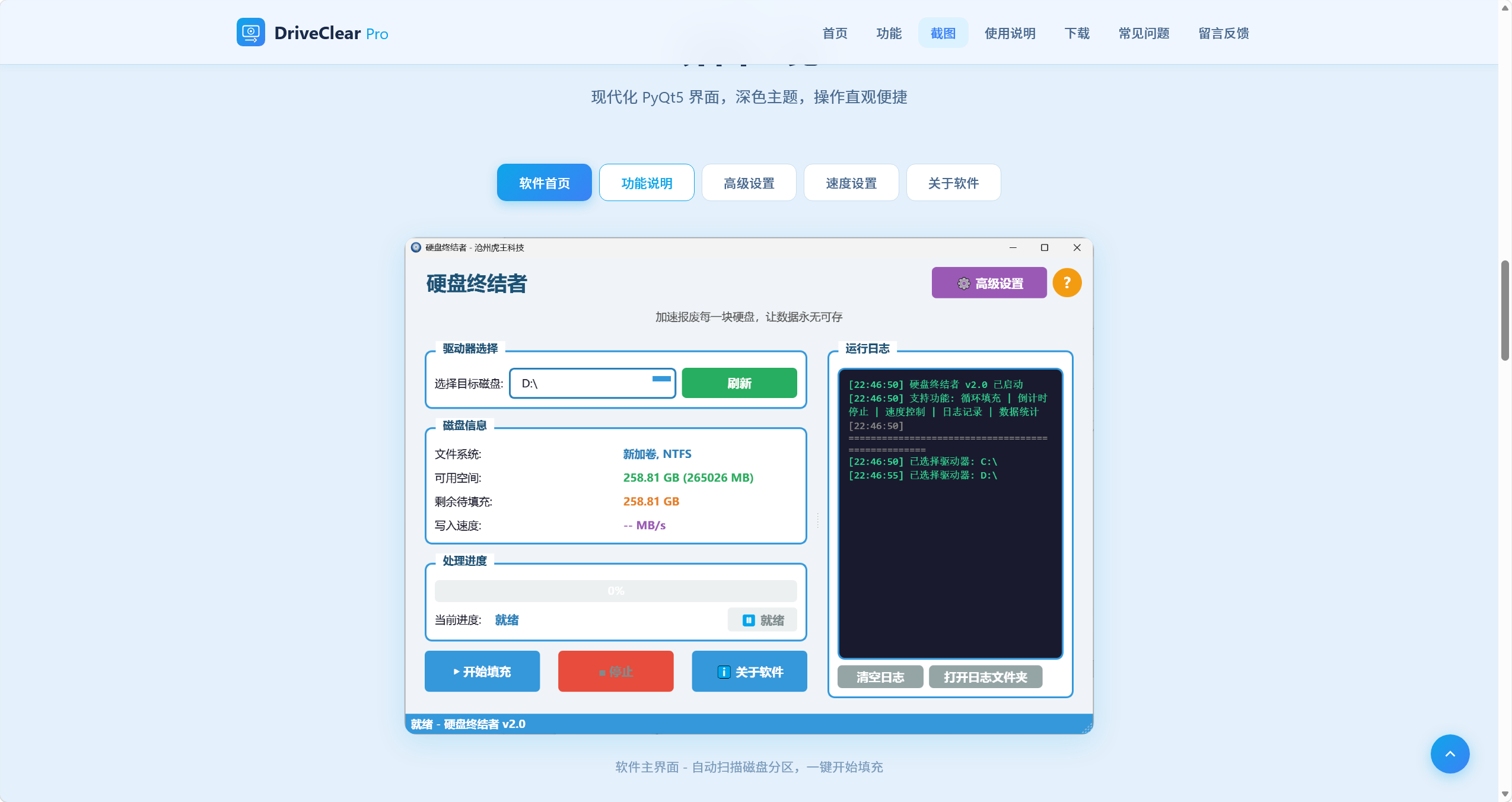Click the 清空日志 button
The image size is (1512, 802).
coord(880,677)
